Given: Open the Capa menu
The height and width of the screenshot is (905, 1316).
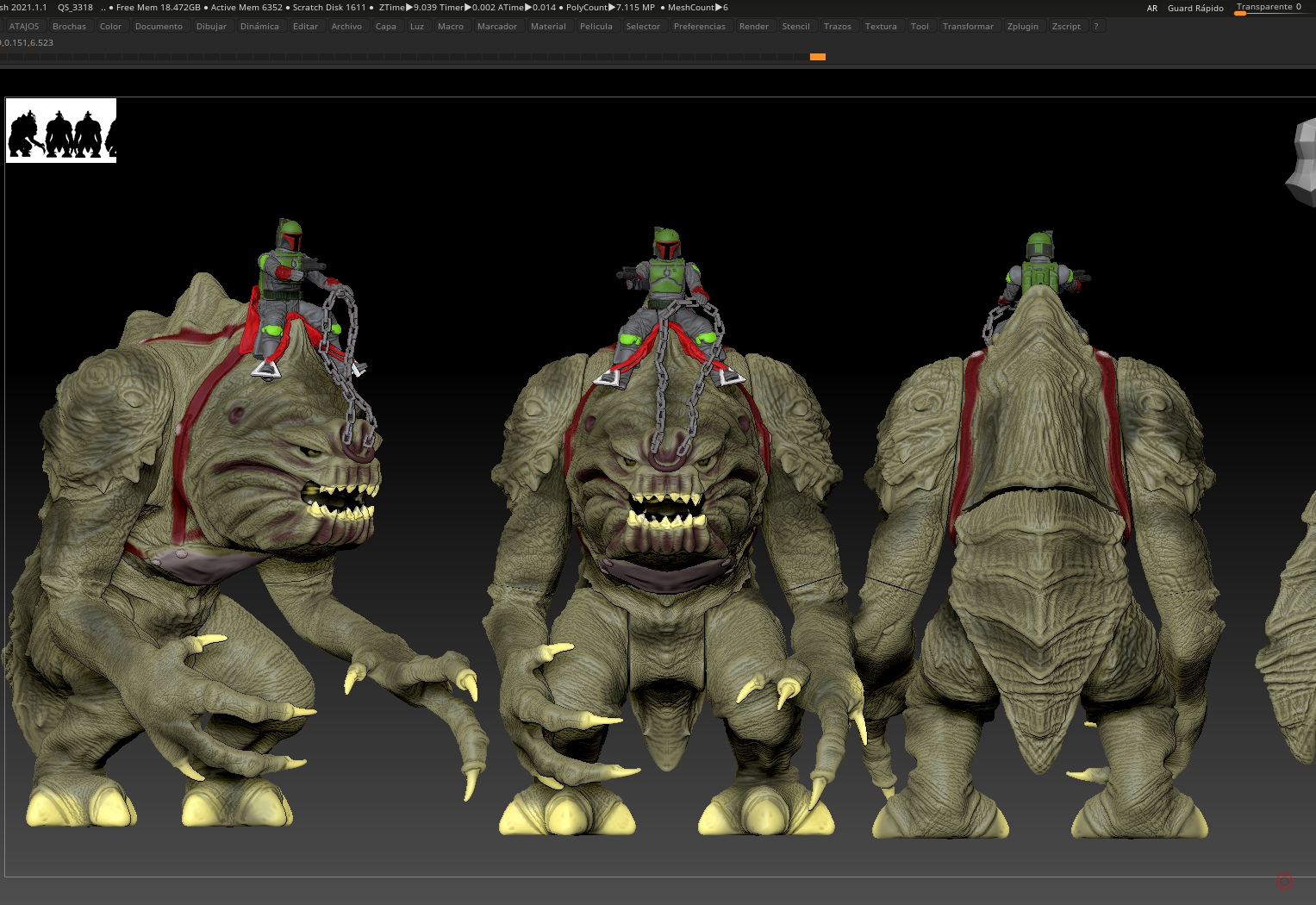Looking at the screenshot, I should pos(386,27).
